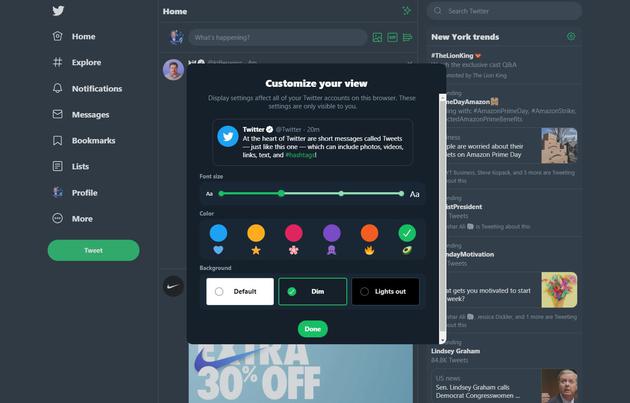The height and width of the screenshot is (403, 630).
Task: Click the Done button
Action: (313, 329)
